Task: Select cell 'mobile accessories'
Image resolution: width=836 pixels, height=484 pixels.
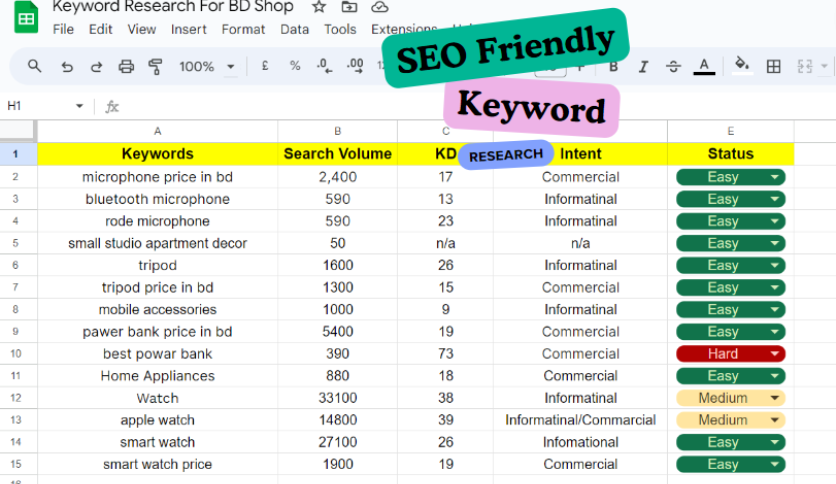Action: coord(157,309)
